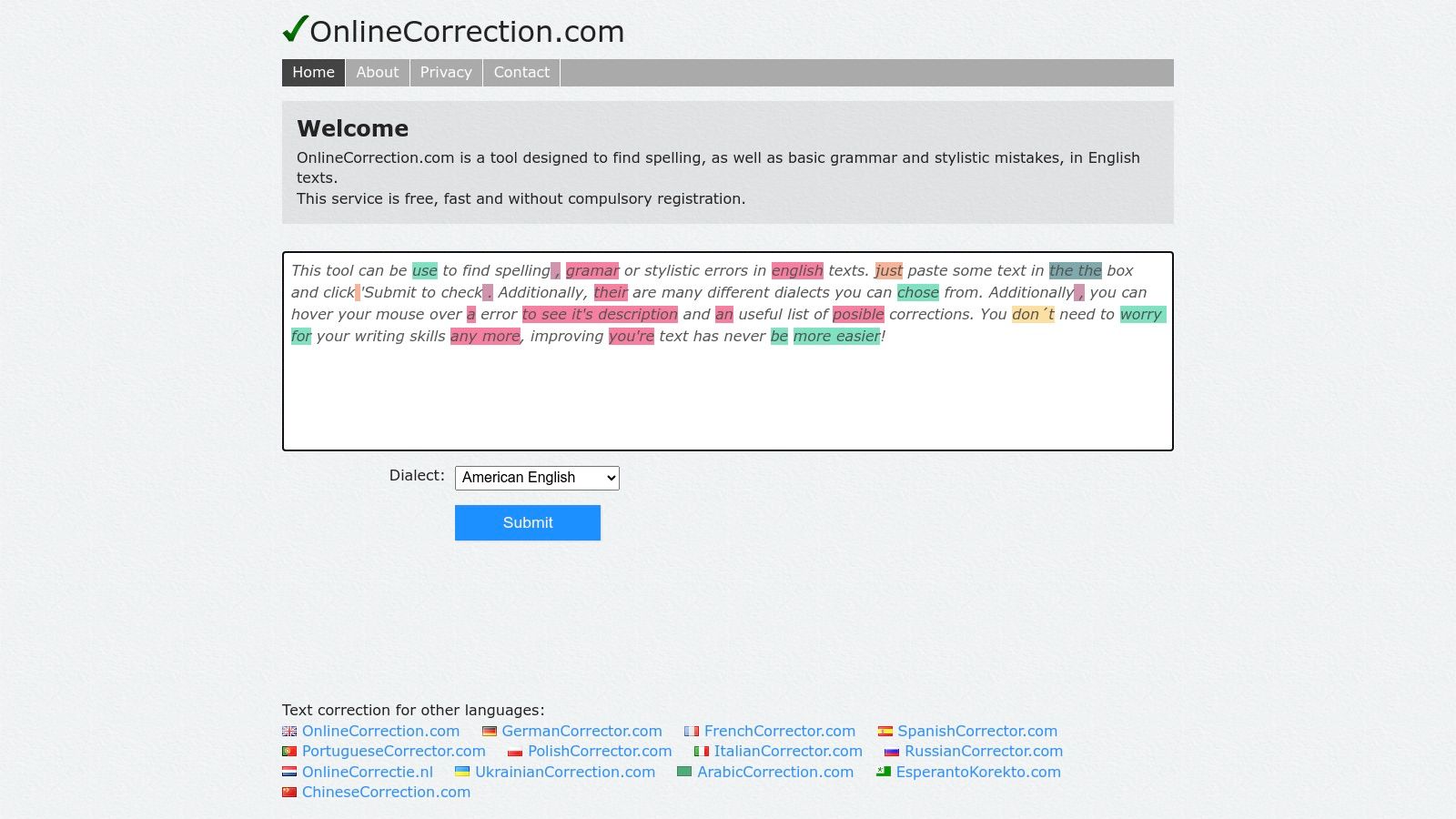Click the Ukrainian flag icon

[x=462, y=772]
